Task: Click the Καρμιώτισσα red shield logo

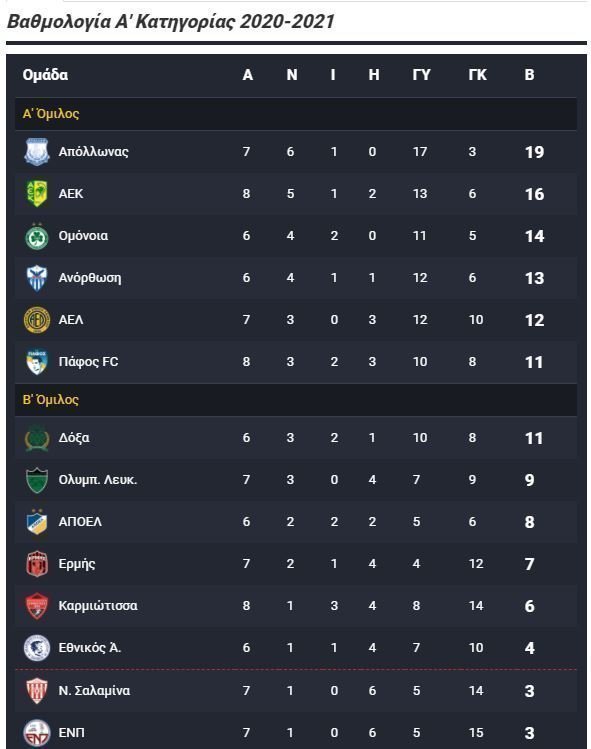Action: tap(37, 606)
